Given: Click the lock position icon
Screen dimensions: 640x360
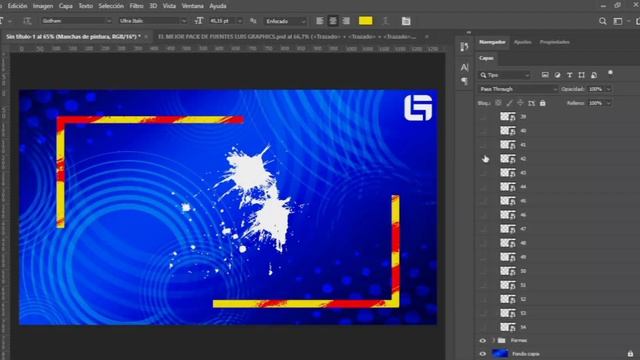Looking at the screenshot, I should [x=520, y=103].
